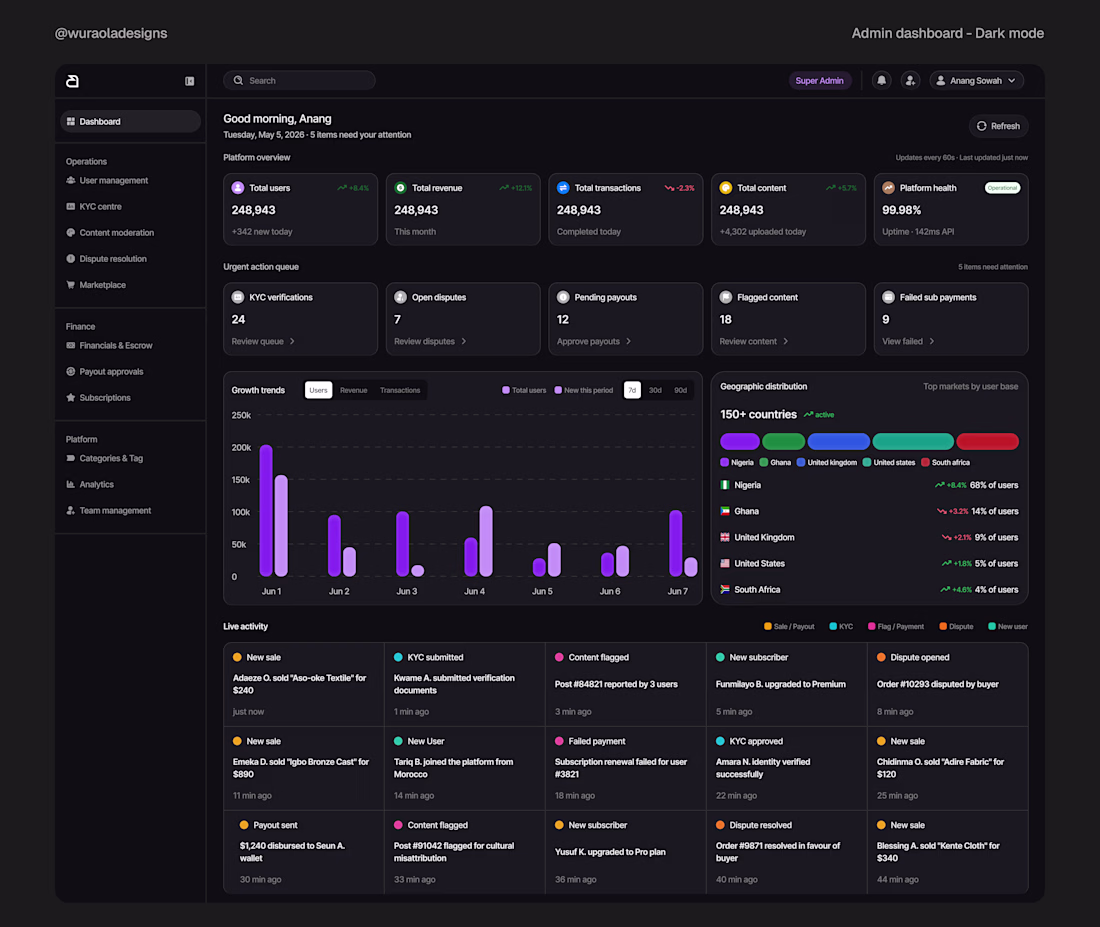The width and height of the screenshot is (1100, 927).
Task: Open Analytics in sidebar
Action: (90, 484)
